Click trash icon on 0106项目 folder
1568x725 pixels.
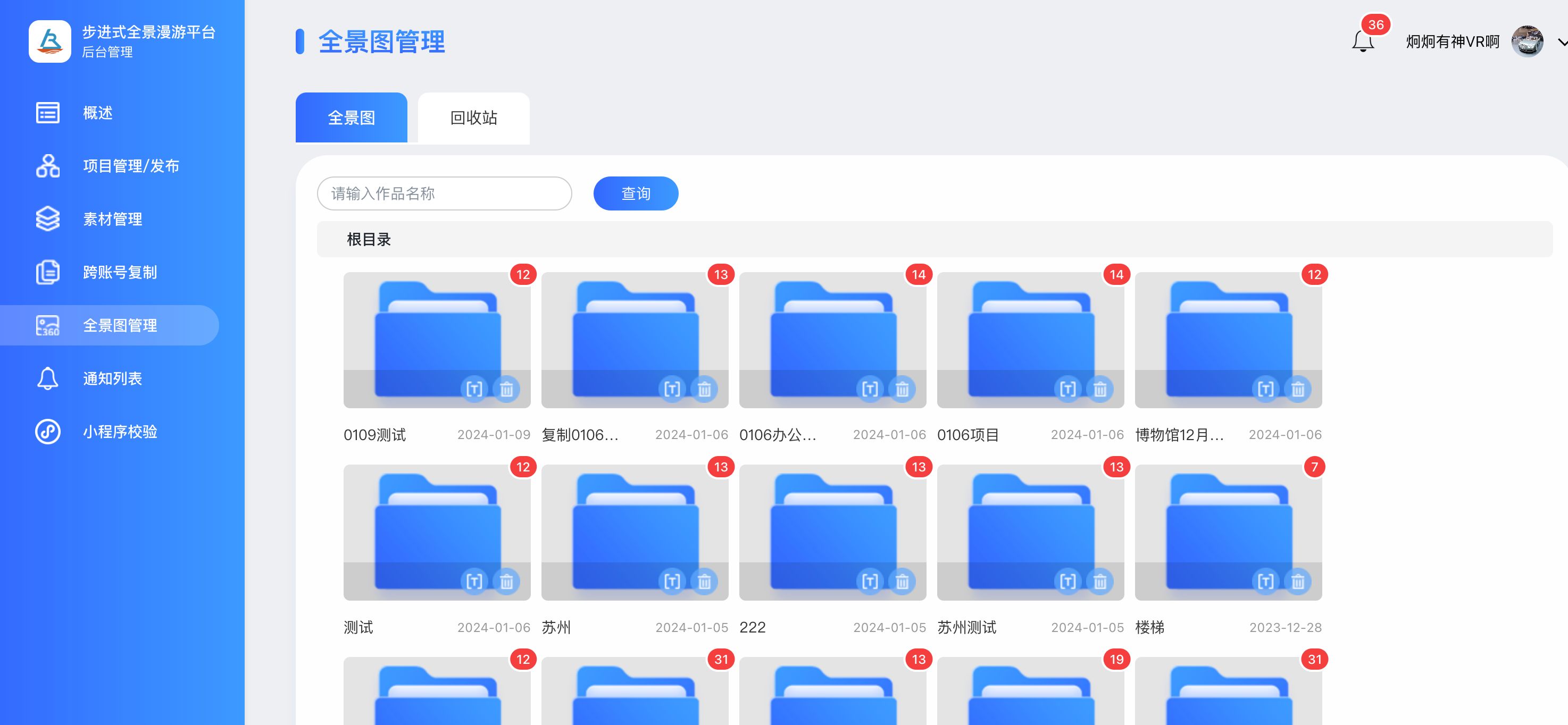(x=1100, y=389)
